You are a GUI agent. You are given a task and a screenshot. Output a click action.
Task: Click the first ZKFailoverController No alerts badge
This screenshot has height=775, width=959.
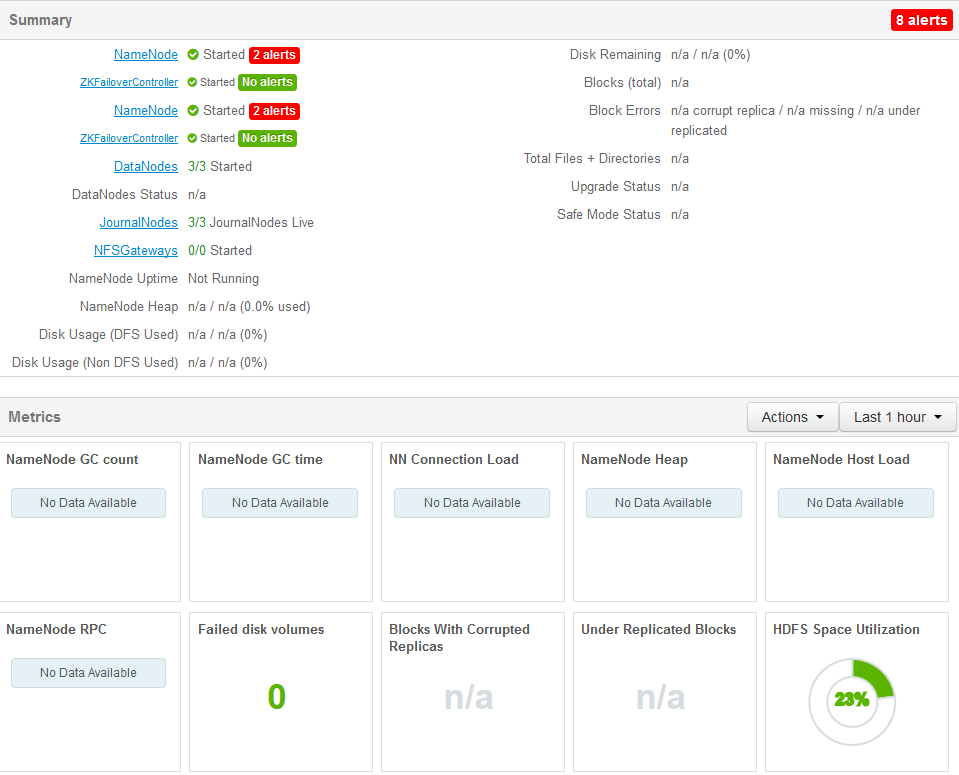[x=267, y=82]
